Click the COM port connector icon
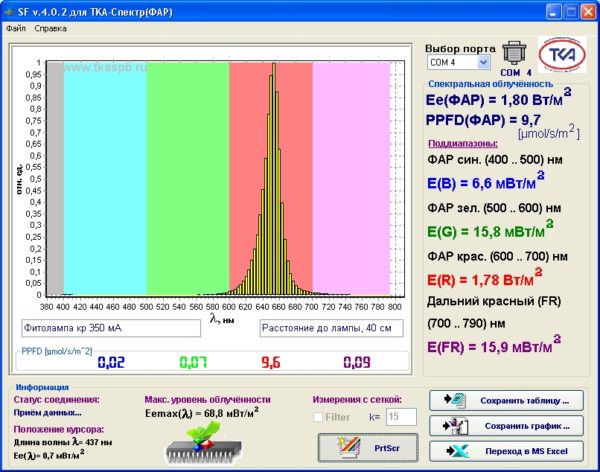The image size is (600, 472). click(x=514, y=52)
